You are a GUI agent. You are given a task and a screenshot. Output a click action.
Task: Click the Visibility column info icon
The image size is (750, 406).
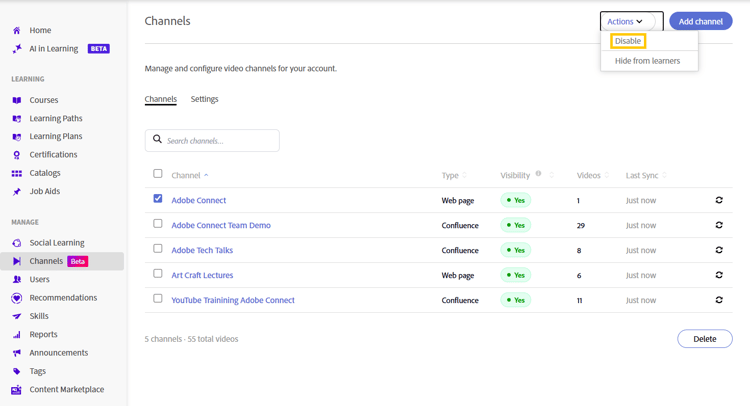coord(539,174)
